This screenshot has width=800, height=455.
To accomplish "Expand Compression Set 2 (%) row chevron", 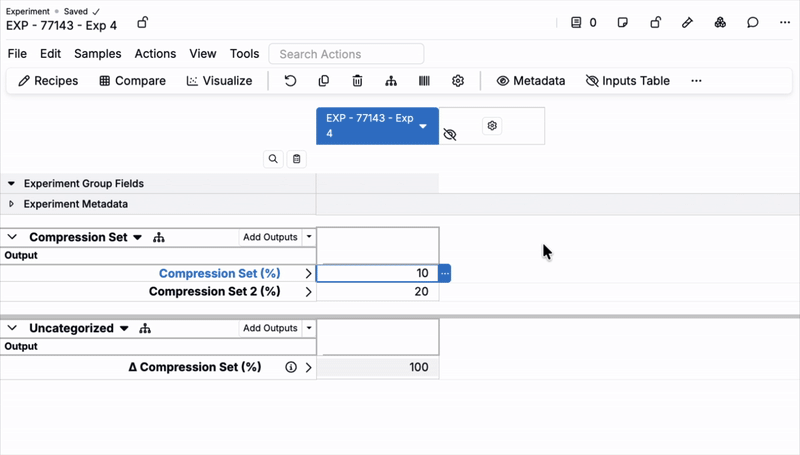I will point(308,292).
